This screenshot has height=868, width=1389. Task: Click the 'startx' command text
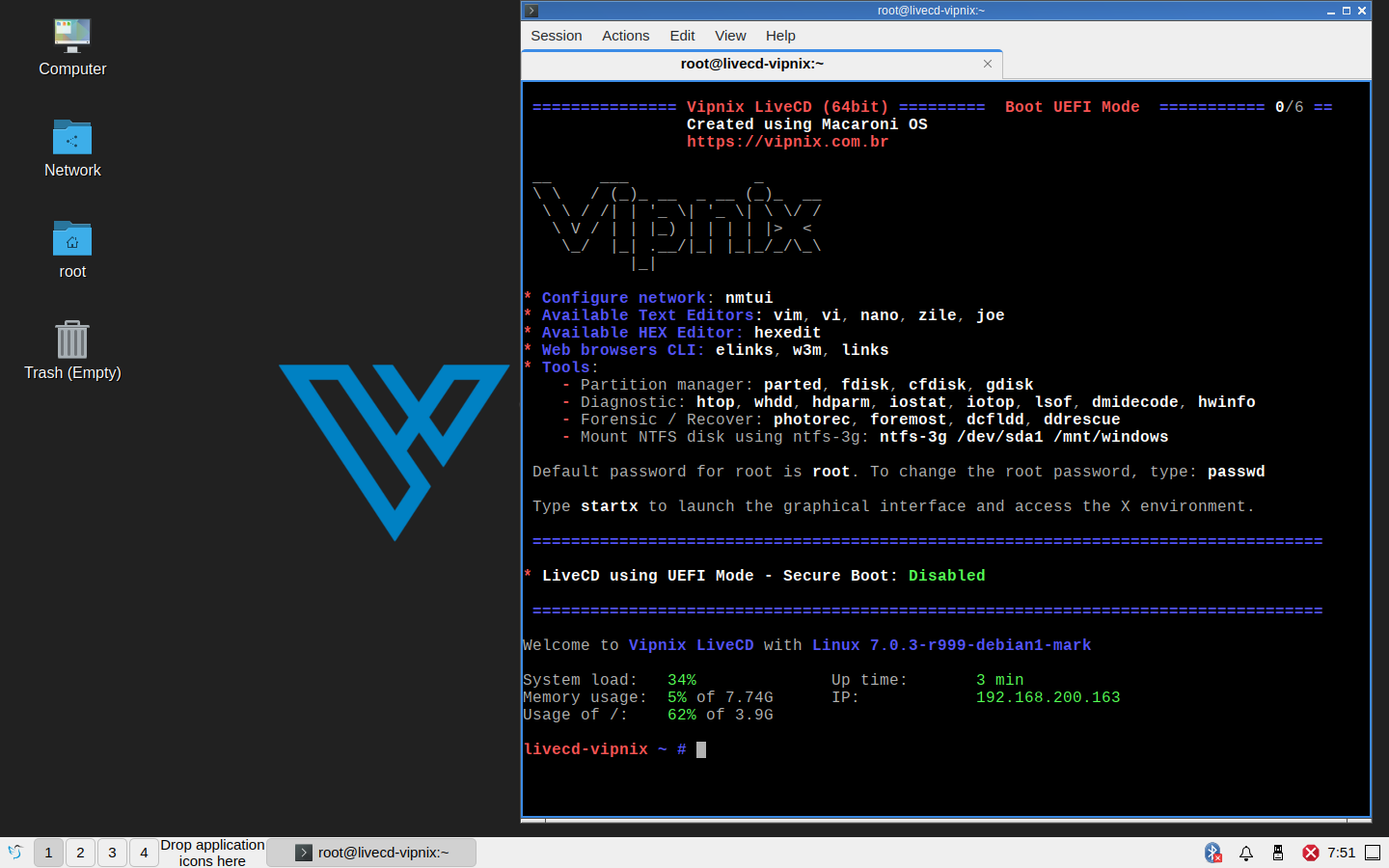(609, 506)
